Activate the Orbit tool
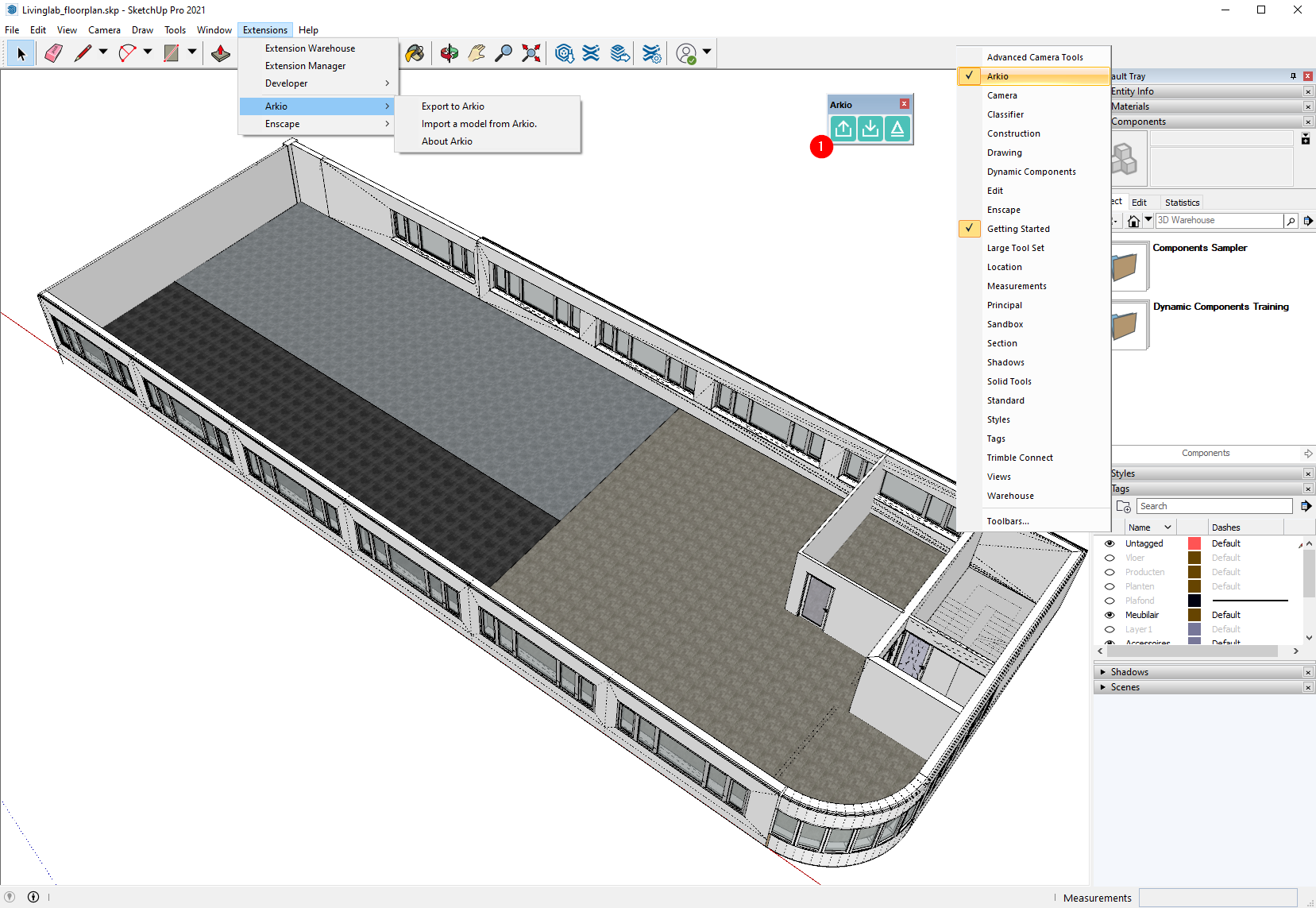Image resolution: width=1316 pixels, height=908 pixels. click(450, 53)
